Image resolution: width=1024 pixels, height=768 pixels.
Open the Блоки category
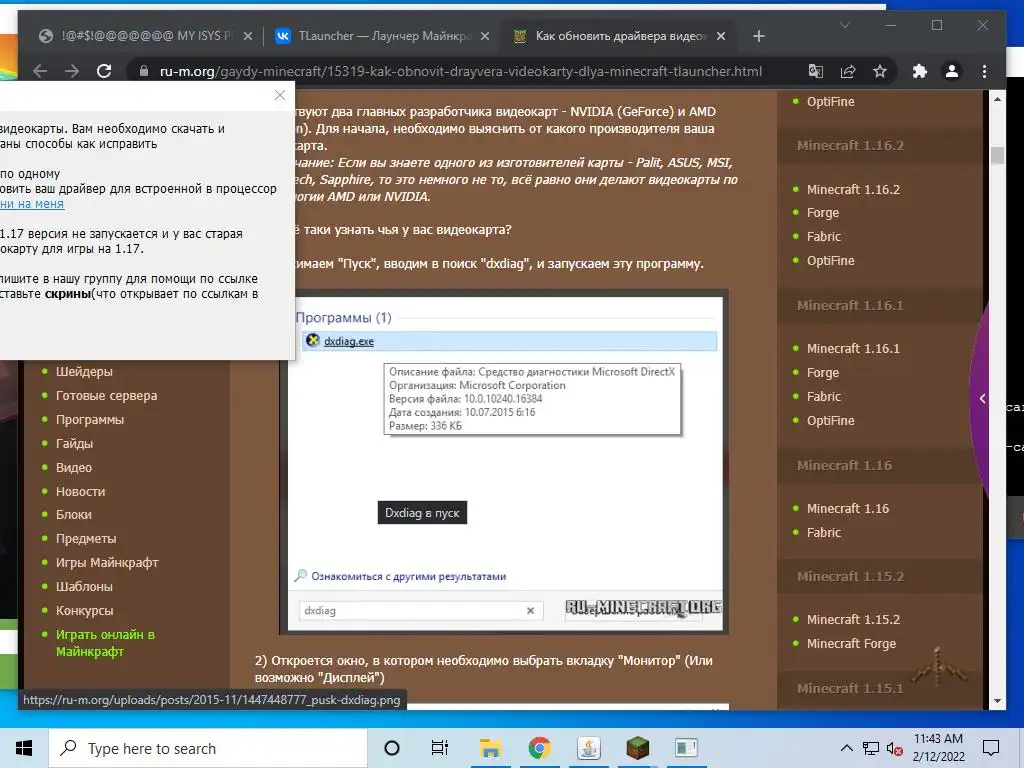tap(74, 515)
